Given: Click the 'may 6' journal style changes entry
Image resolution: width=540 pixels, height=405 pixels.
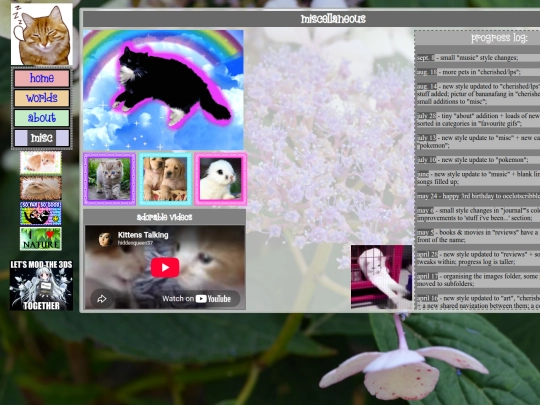Looking at the screenshot, I should (x=478, y=214).
